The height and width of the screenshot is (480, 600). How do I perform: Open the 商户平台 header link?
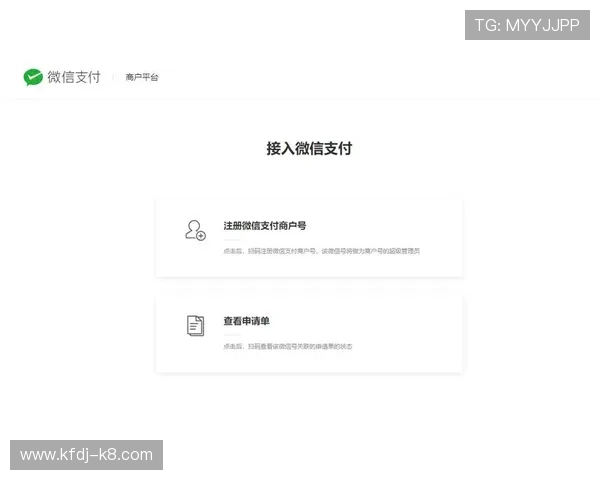(x=142, y=77)
